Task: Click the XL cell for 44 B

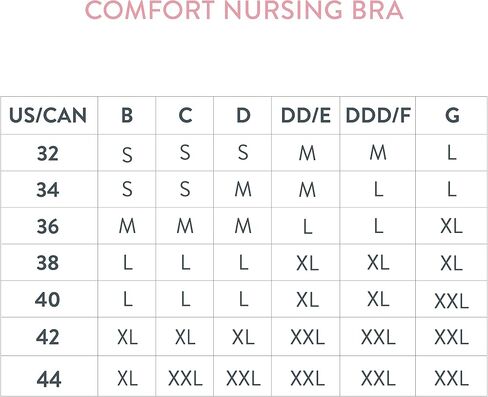Action: [x=127, y=379]
